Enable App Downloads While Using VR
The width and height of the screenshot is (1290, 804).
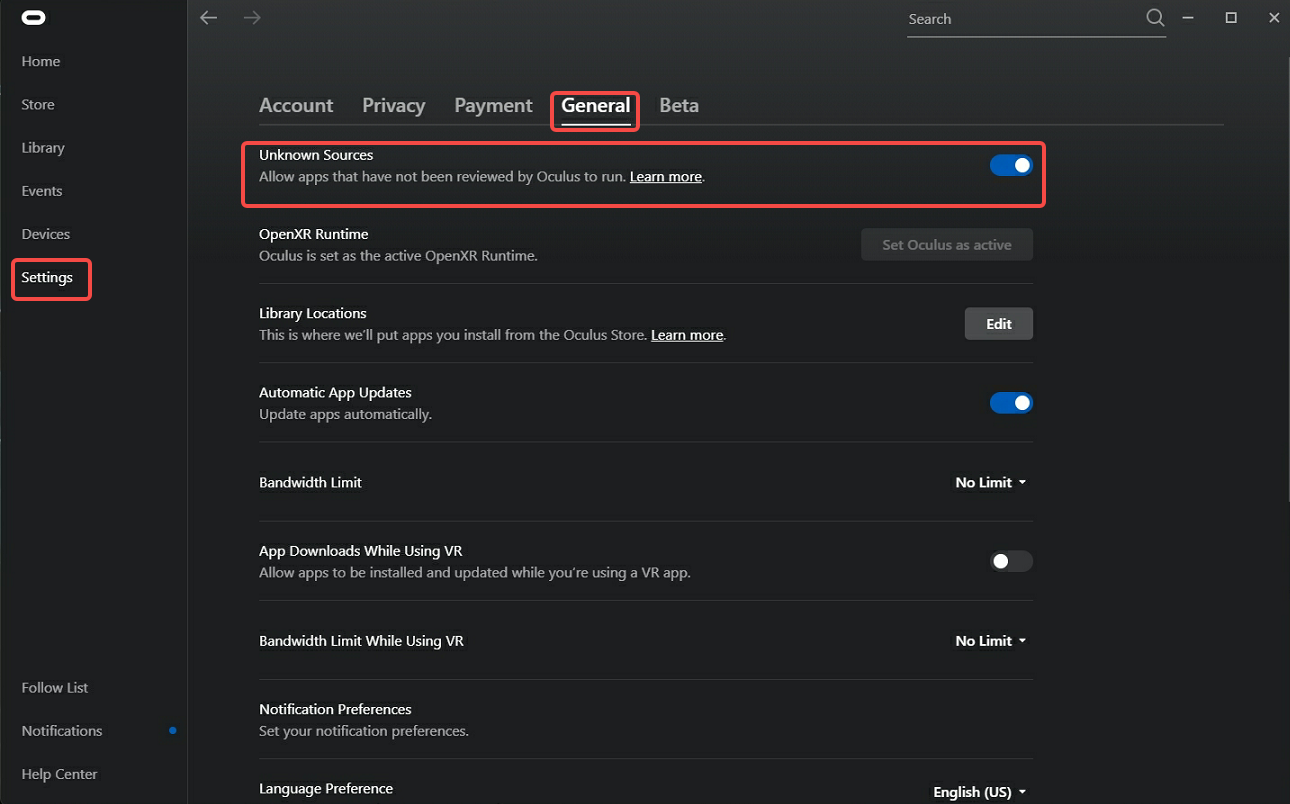point(1011,561)
